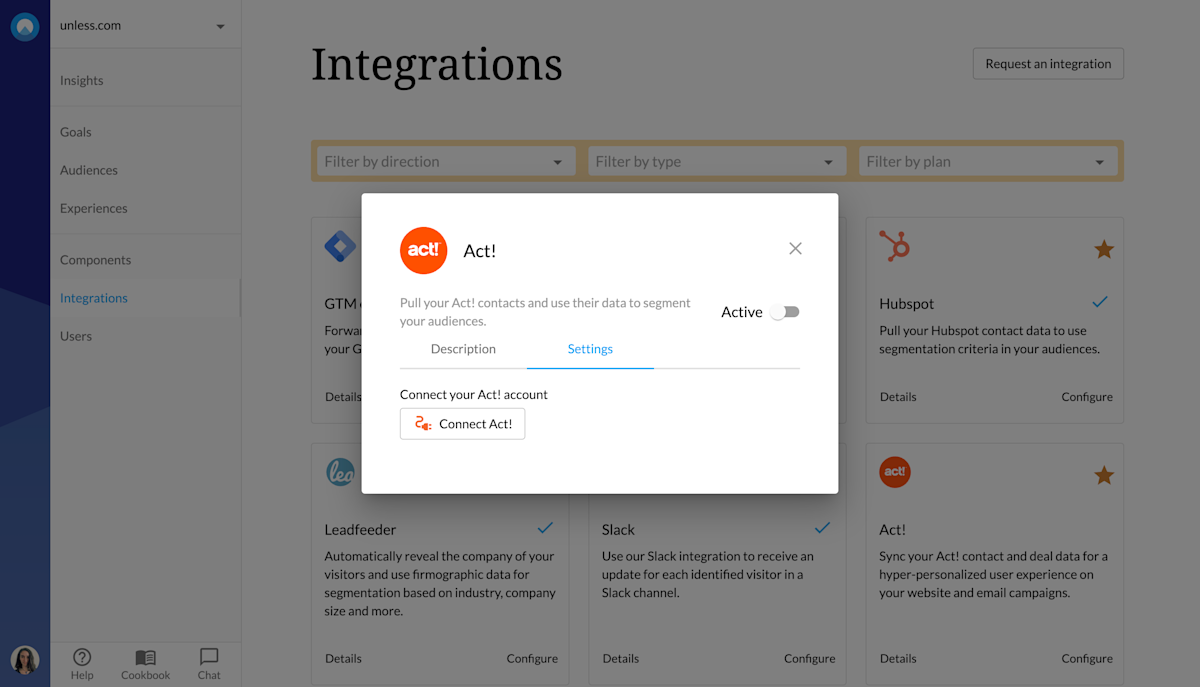Open Details on the bottom Act! card

[898, 659]
